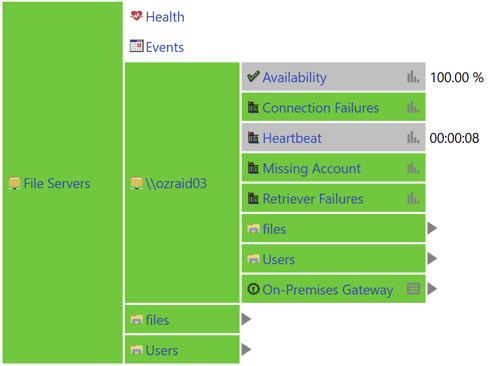Expand the bottom Users node arrow
Screen dimensions: 500x366
click(246, 349)
